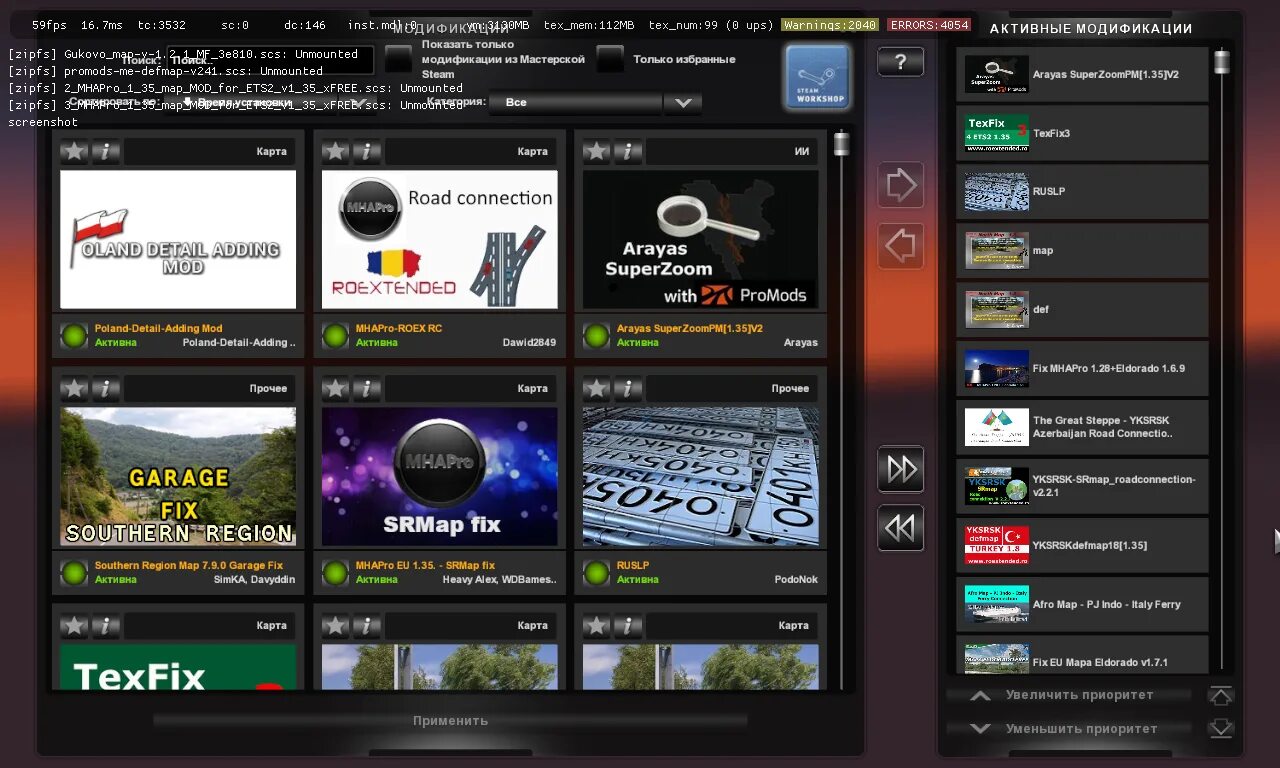Viewport: 1280px width, 768px height.
Task: Enable showing only Steam Workshop mods
Action: click(x=399, y=59)
